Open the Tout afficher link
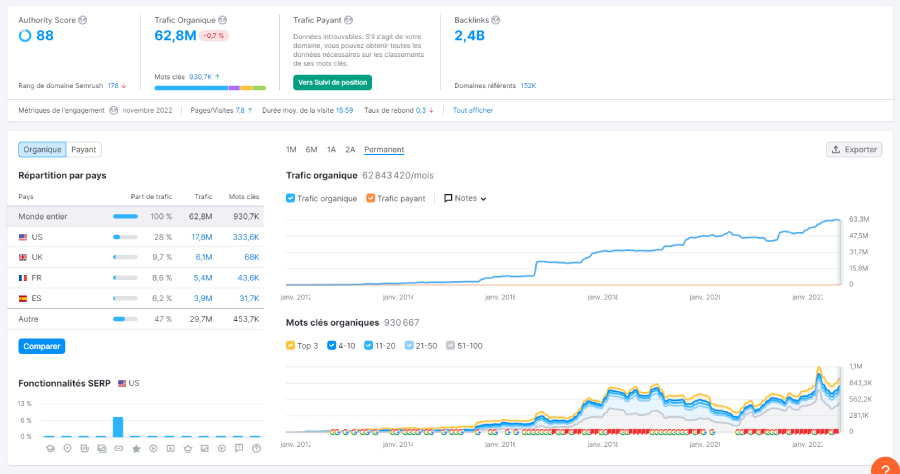 click(473, 110)
